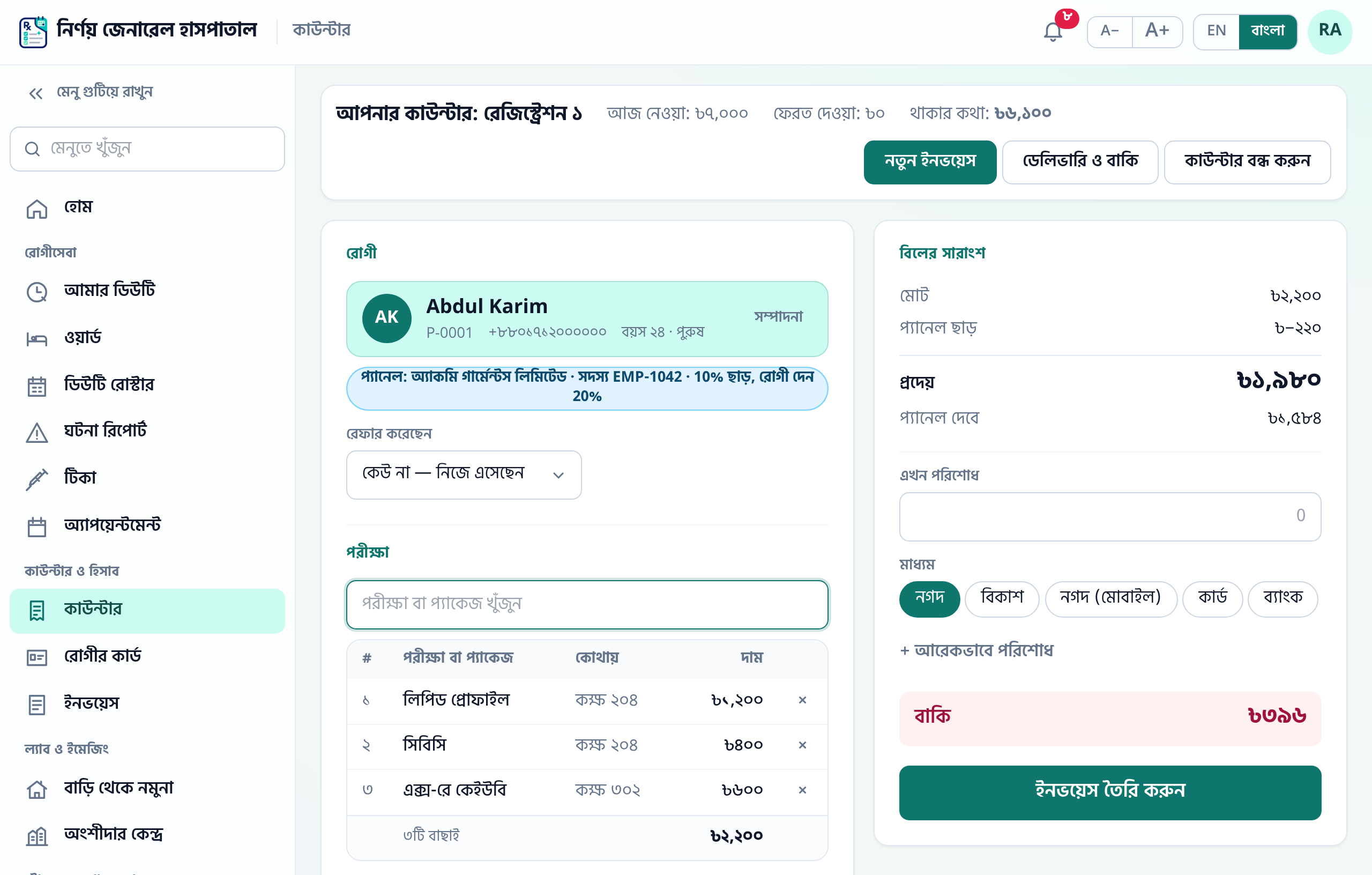Remove সিবিসি row with ×

(802, 745)
